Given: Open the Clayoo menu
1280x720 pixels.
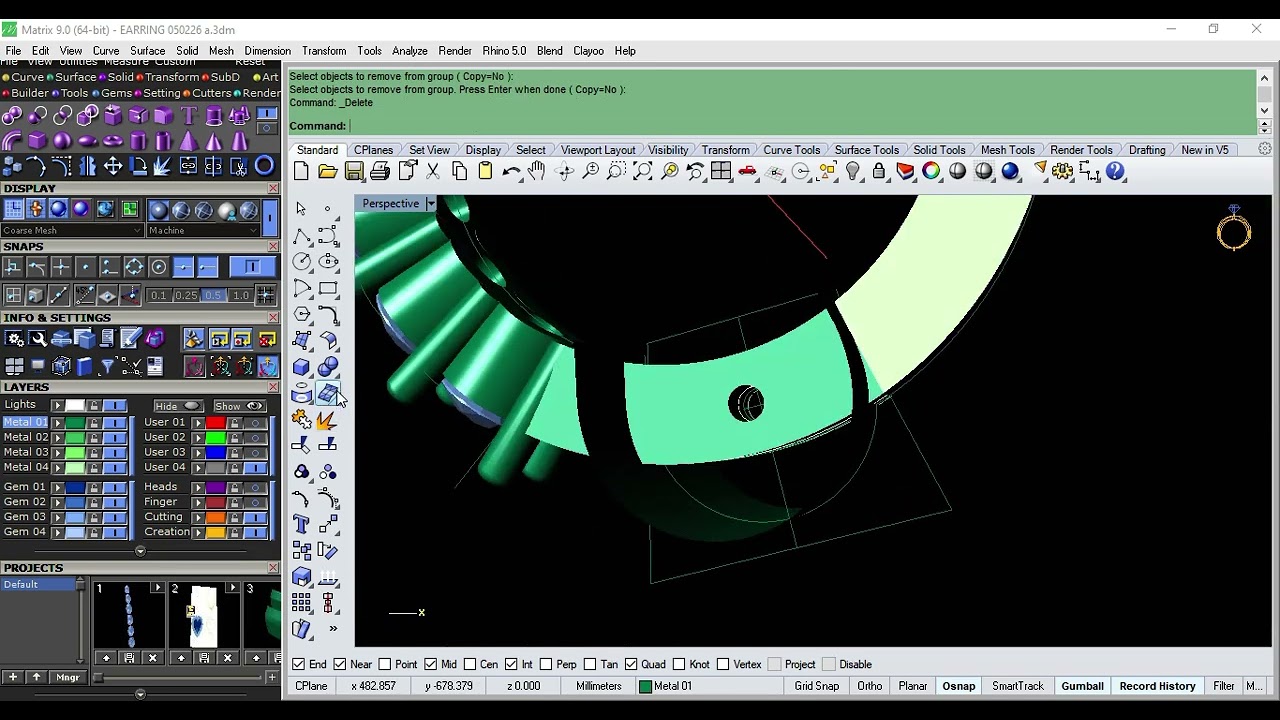Looking at the screenshot, I should tap(588, 51).
